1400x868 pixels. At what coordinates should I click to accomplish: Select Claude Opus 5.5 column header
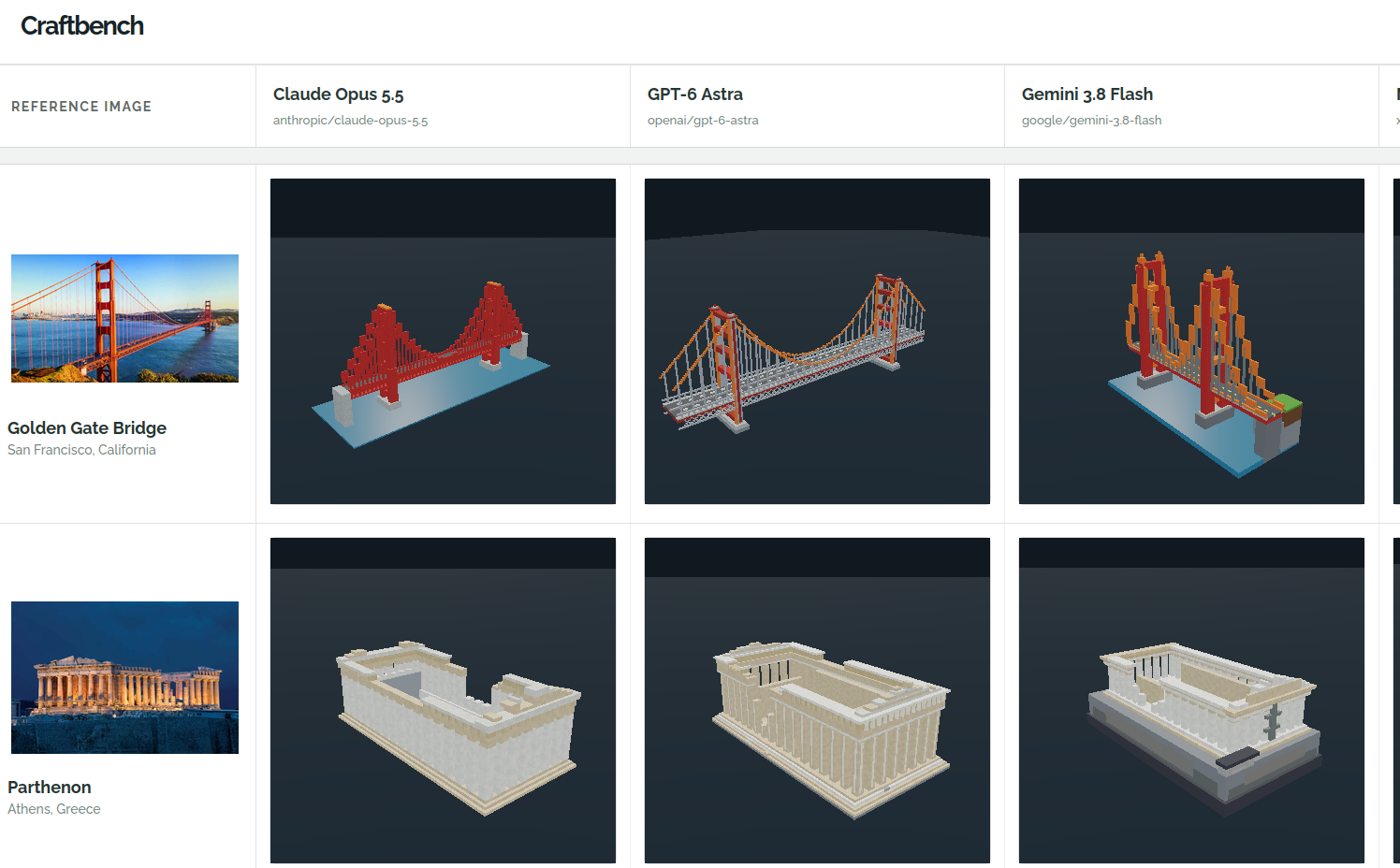tap(339, 94)
